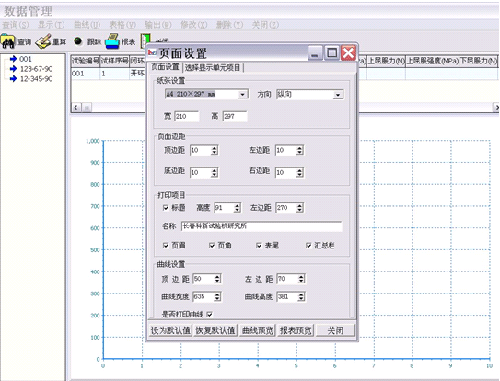Click the binoculars 查询 toolbar icon
500x381 pixels.
click(x=8, y=42)
